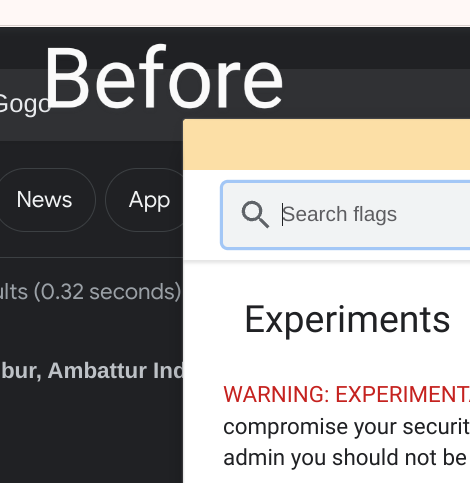Screen dimensions: 470x483
Task: Click the large Before overlay label
Action: pos(163,78)
